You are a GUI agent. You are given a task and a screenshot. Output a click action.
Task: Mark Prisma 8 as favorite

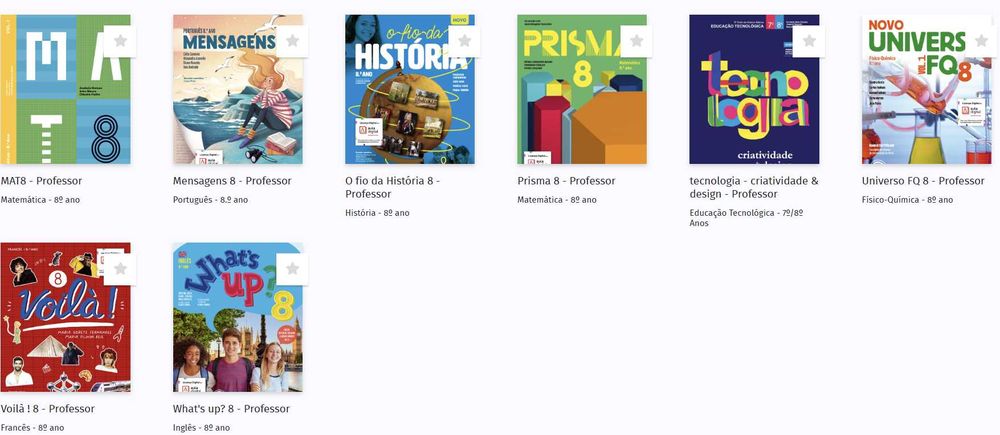pyautogui.click(x=636, y=41)
